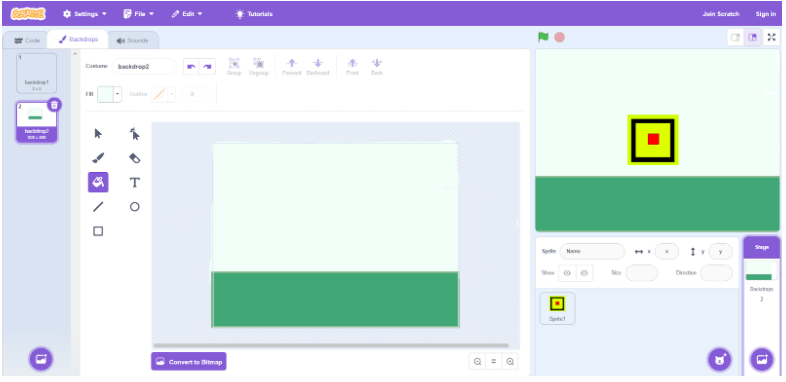Click the green ground rectangle on canvas

pyautogui.click(x=335, y=299)
